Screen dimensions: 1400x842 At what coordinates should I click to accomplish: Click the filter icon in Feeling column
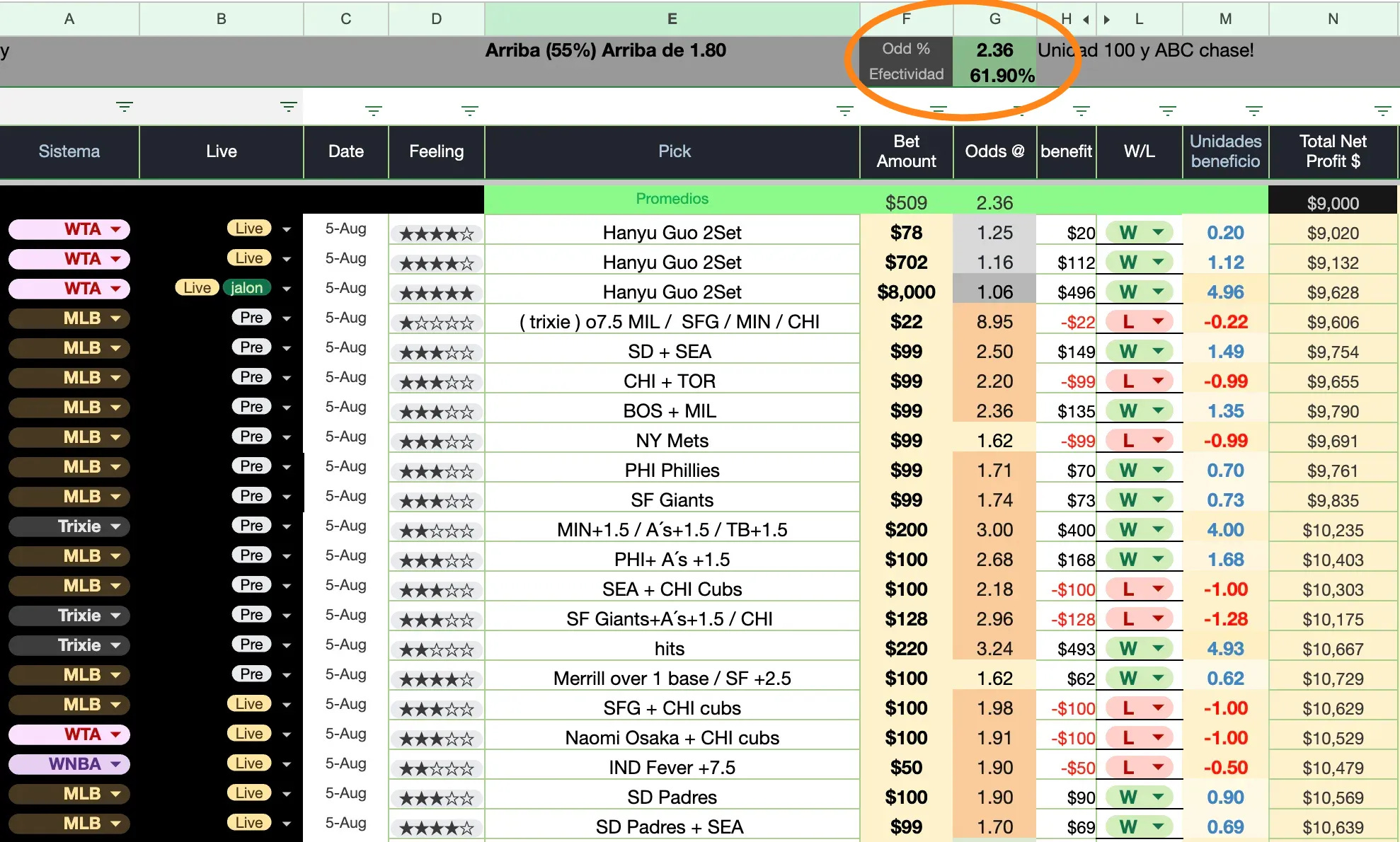[x=469, y=111]
